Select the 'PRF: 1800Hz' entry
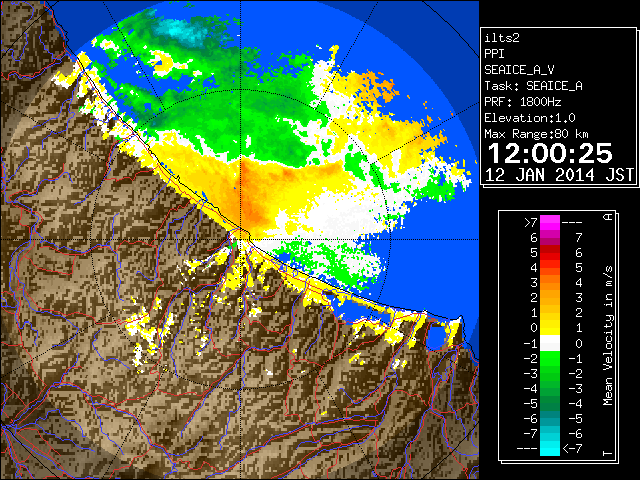Viewport: 640px width, 480px height. [523, 102]
